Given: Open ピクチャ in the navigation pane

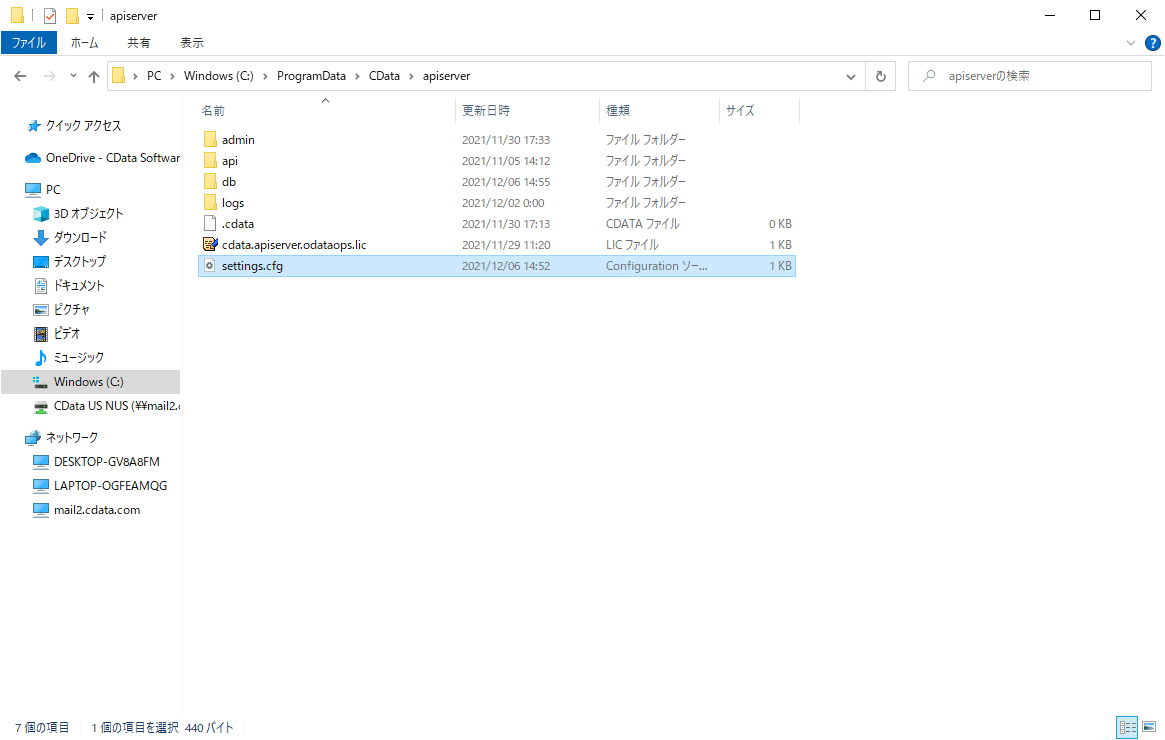Looking at the screenshot, I should coord(71,309).
